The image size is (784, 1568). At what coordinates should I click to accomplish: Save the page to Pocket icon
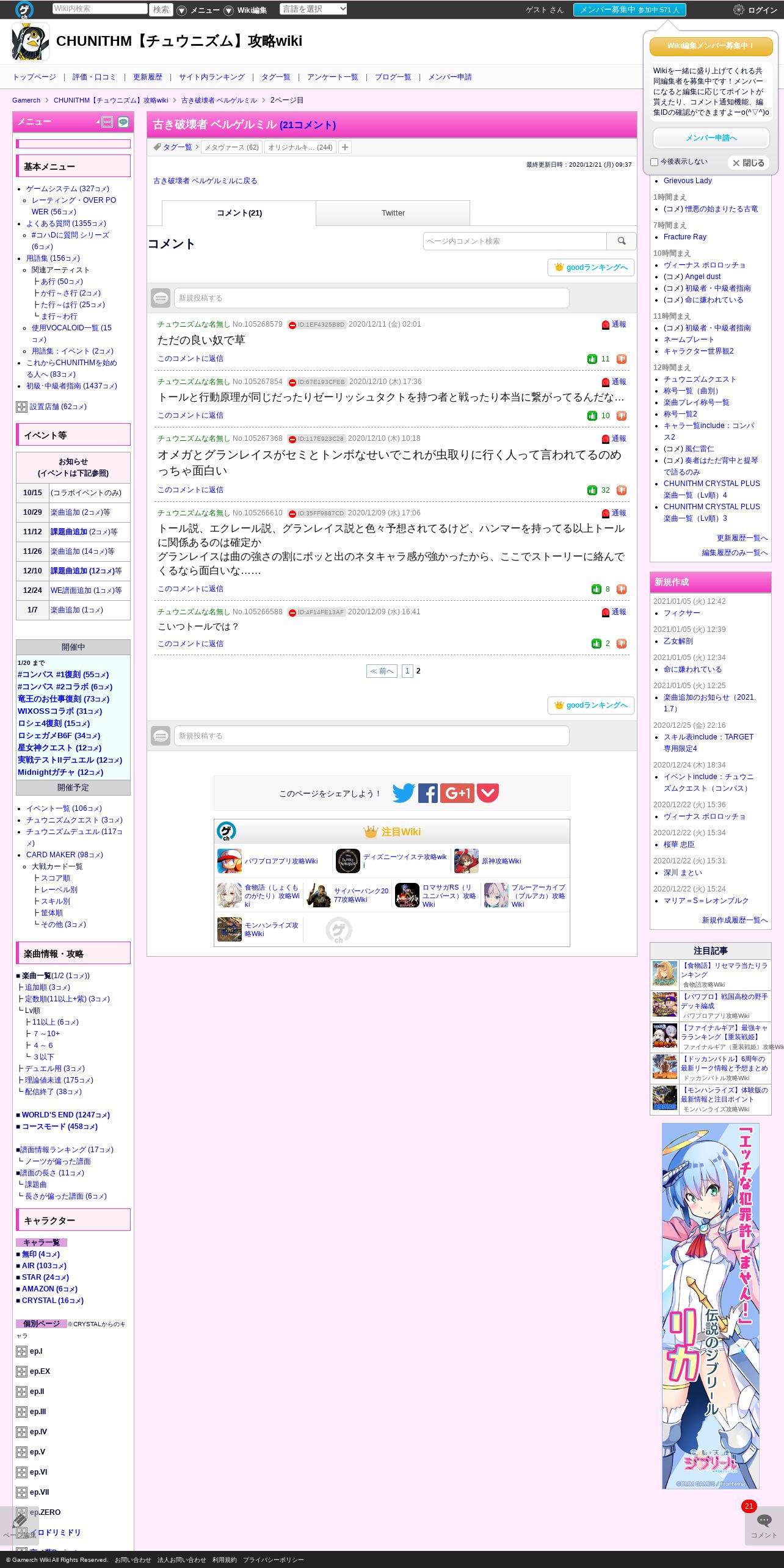(488, 793)
